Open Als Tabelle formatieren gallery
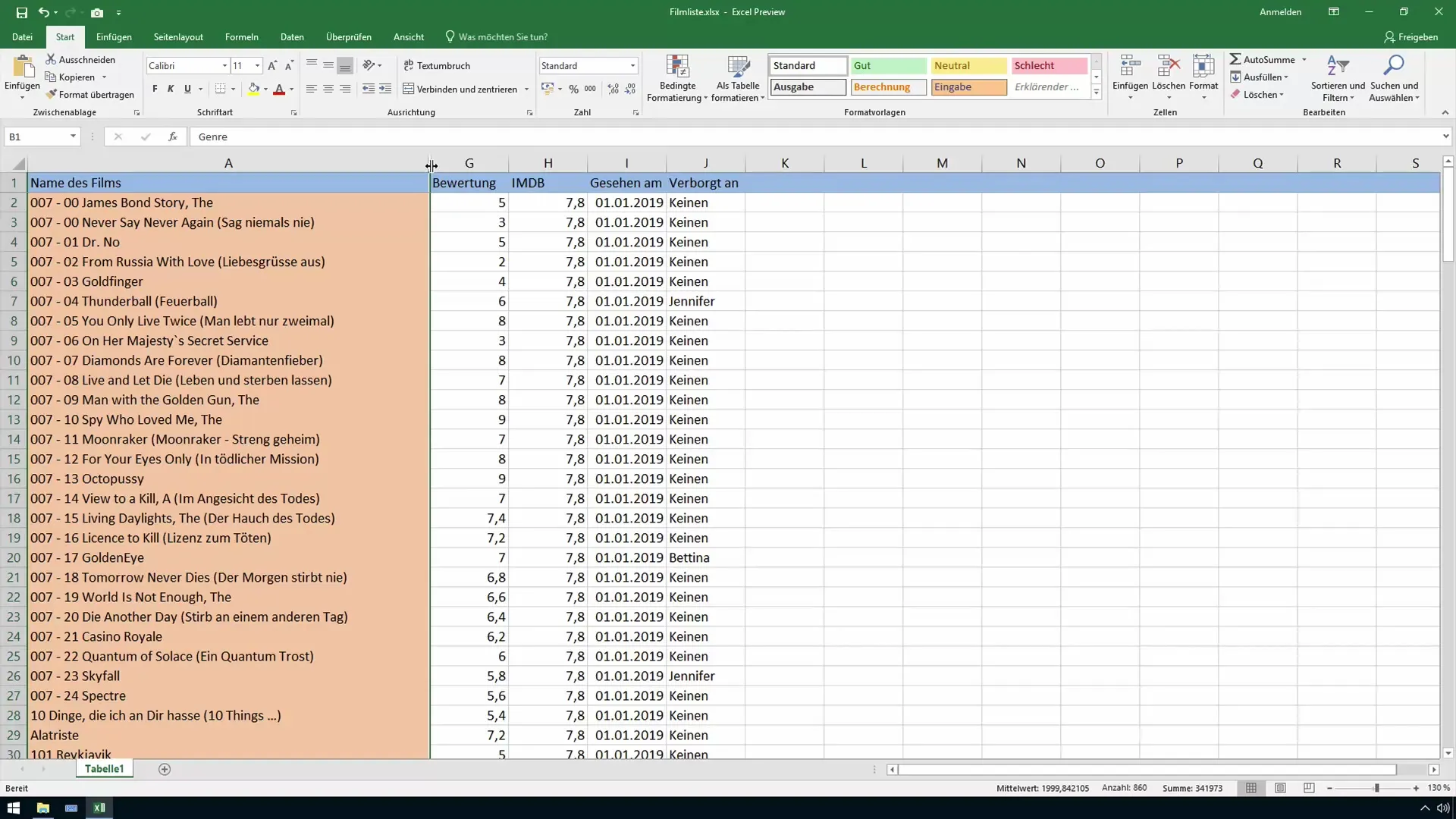Image resolution: width=1456 pixels, height=819 pixels. click(x=738, y=78)
